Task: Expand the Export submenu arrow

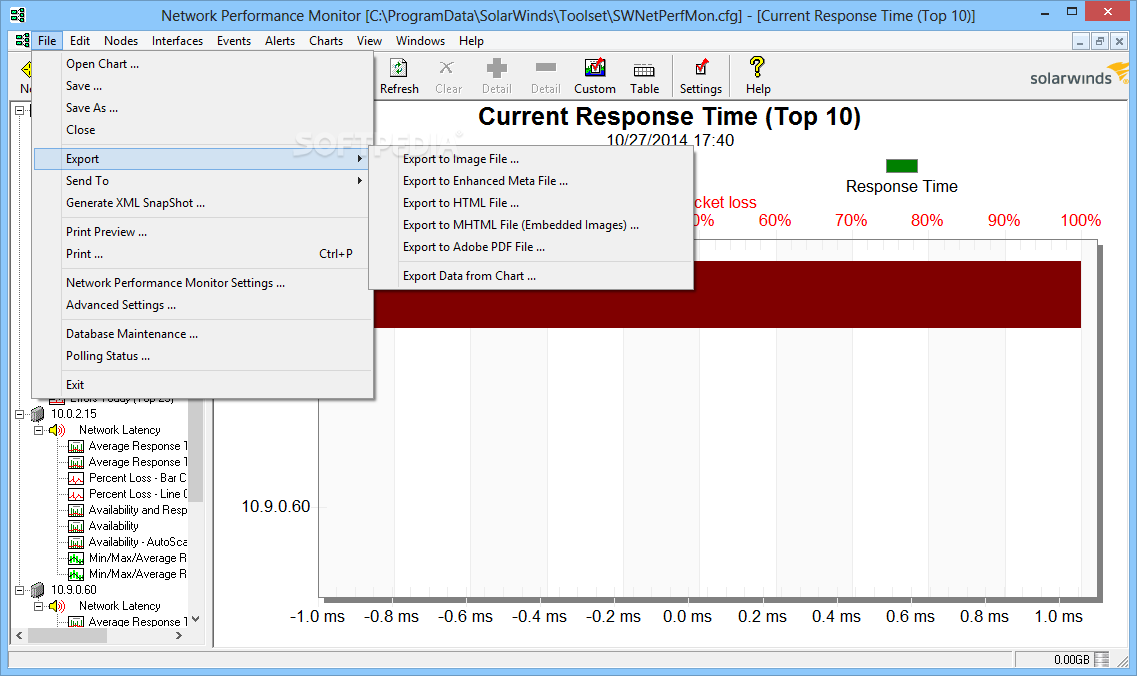Action: 360,159
